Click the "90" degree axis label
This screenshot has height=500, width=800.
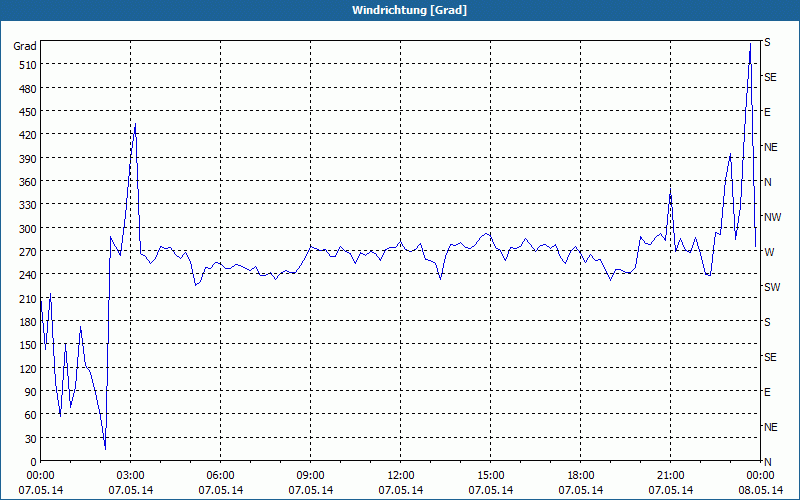pos(31,392)
